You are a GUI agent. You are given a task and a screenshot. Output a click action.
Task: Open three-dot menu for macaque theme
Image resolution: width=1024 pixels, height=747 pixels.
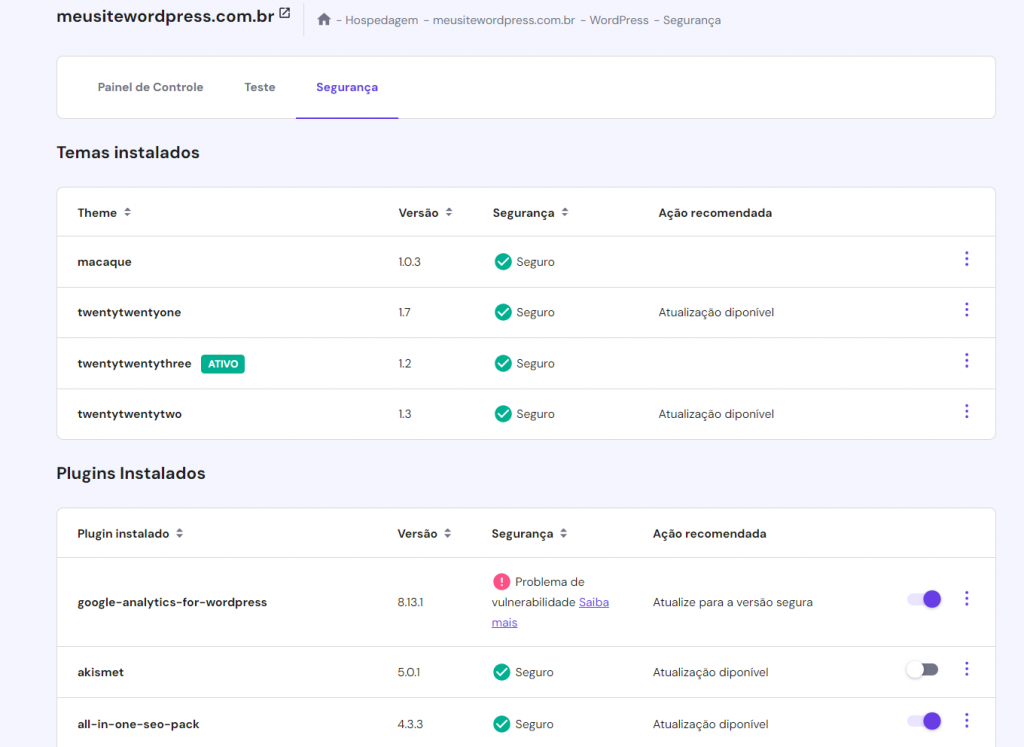click(x=967, y=259)
